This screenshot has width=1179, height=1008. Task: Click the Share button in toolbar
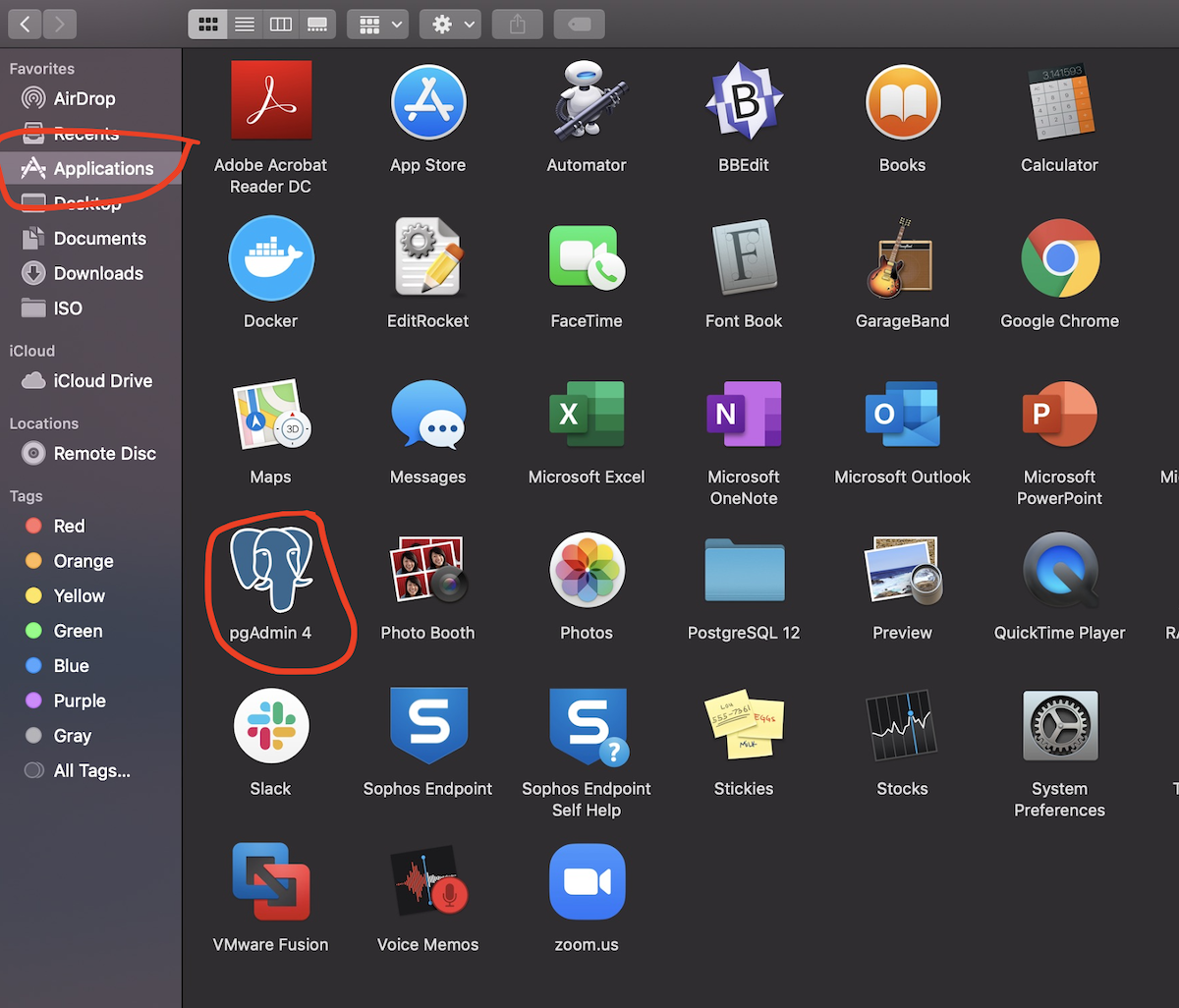click(x=518, y=25)
